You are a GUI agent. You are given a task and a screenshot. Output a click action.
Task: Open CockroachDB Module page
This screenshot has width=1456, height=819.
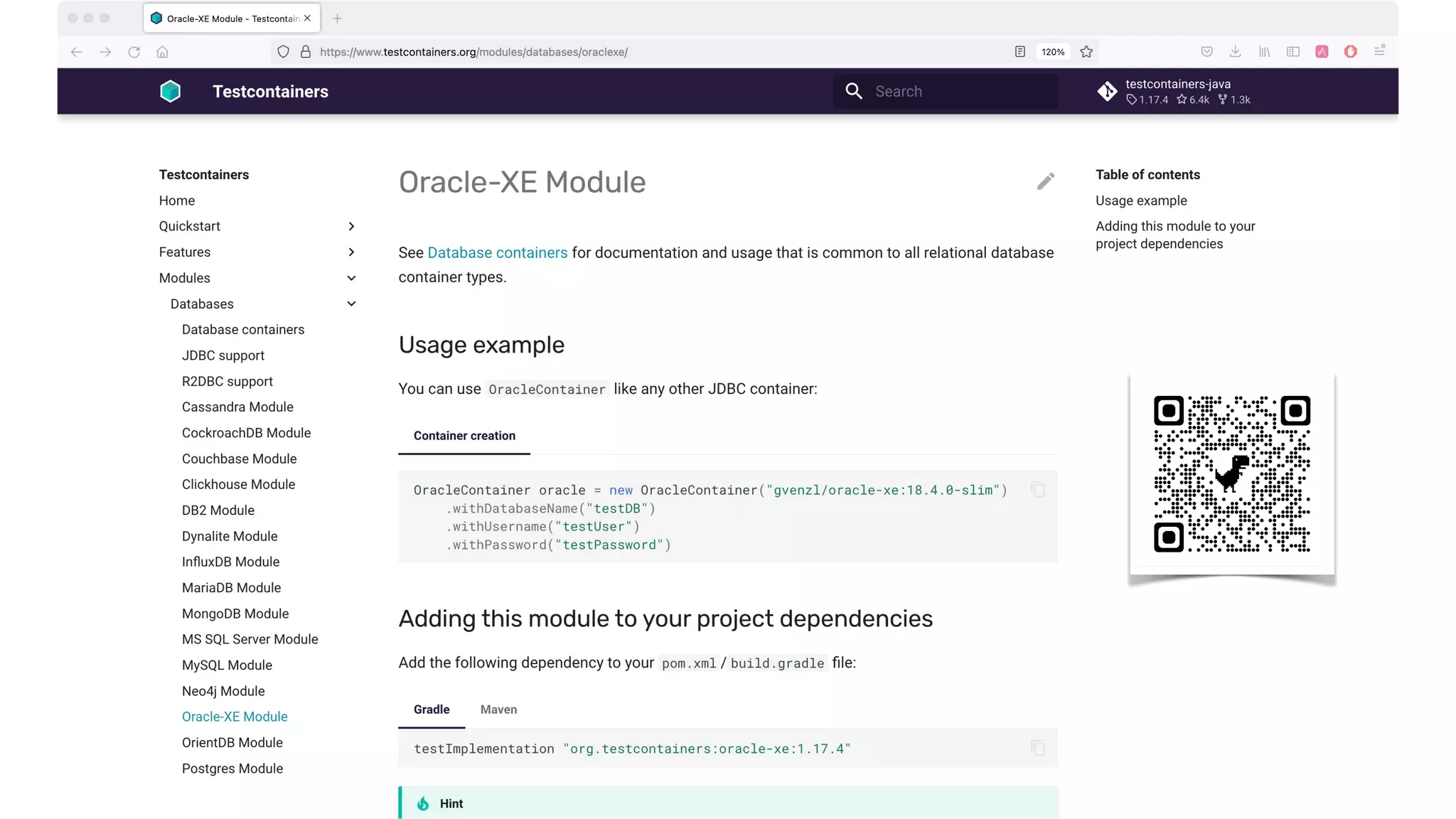pos(246,433)
